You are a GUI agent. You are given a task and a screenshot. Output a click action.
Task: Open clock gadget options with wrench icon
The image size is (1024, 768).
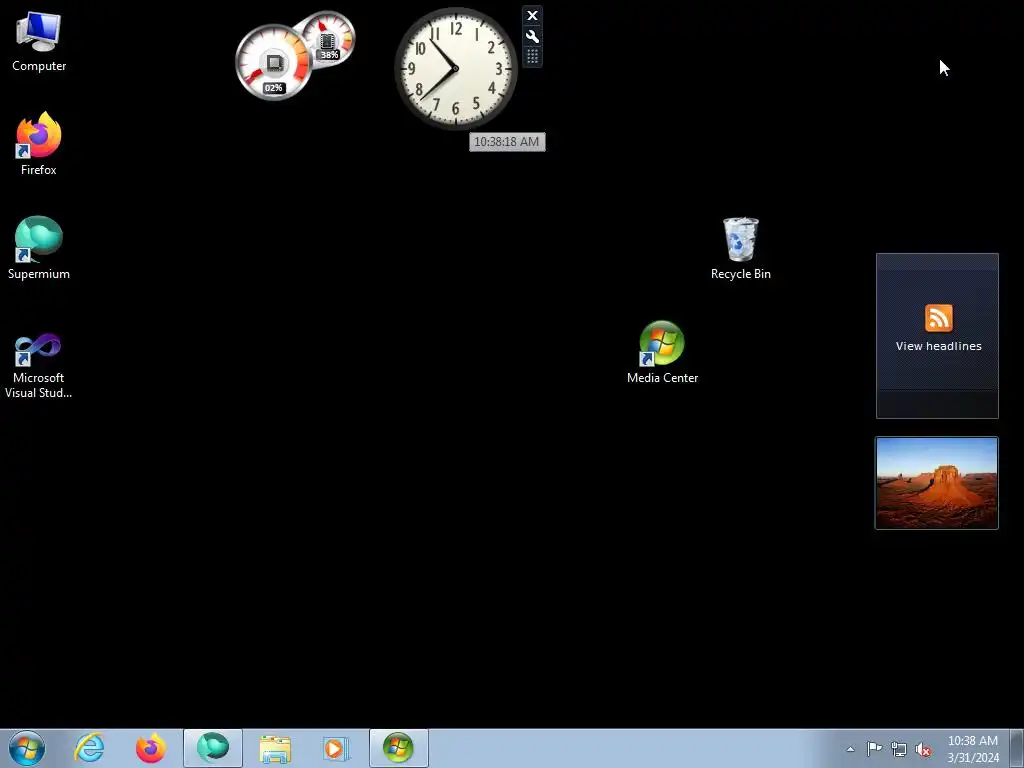pyautogui.click(x=532, y=37)
